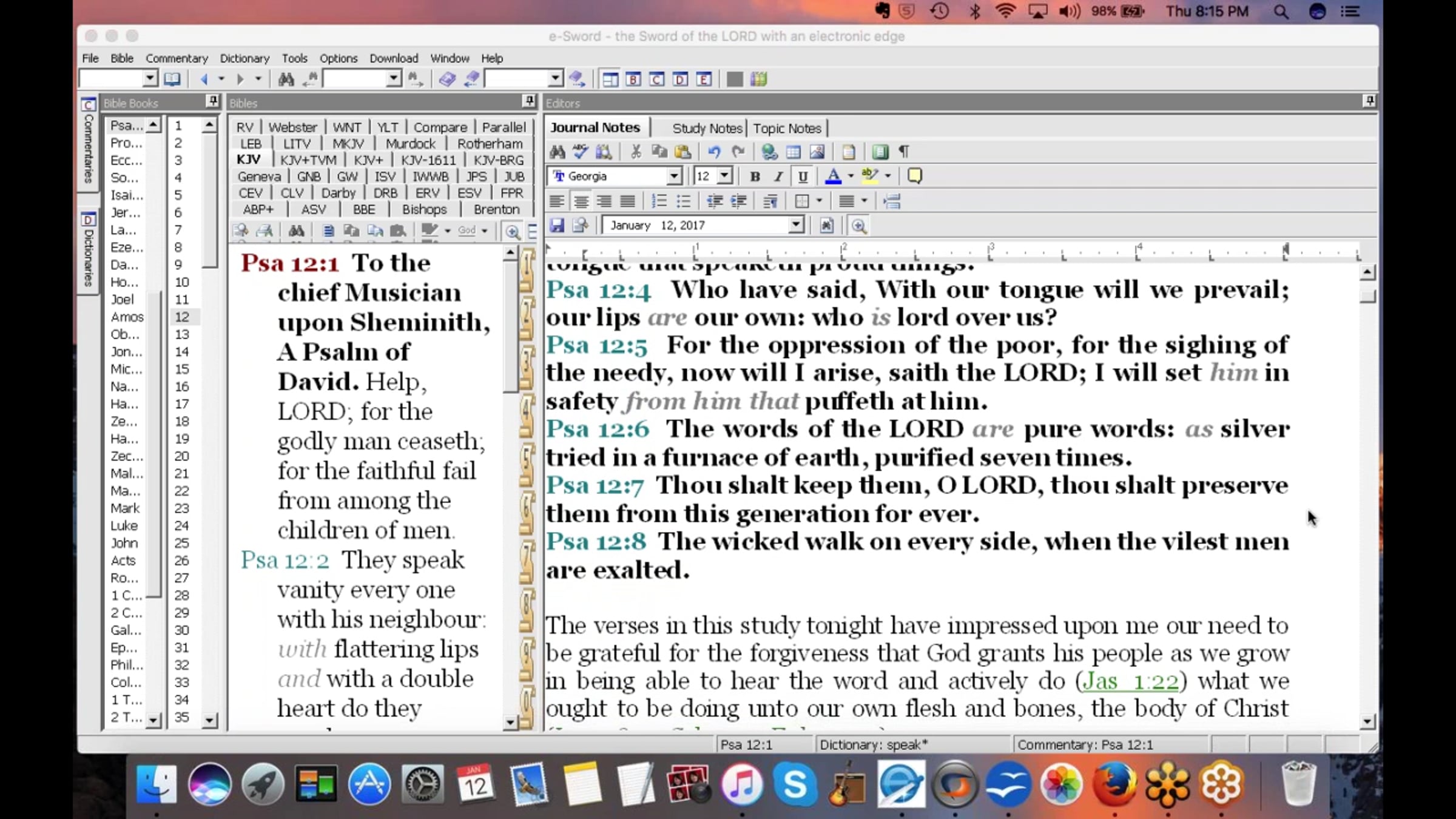The image size is (1456, 819).
Task: Save the journal notes with disk icon
Action: [557, 226]
